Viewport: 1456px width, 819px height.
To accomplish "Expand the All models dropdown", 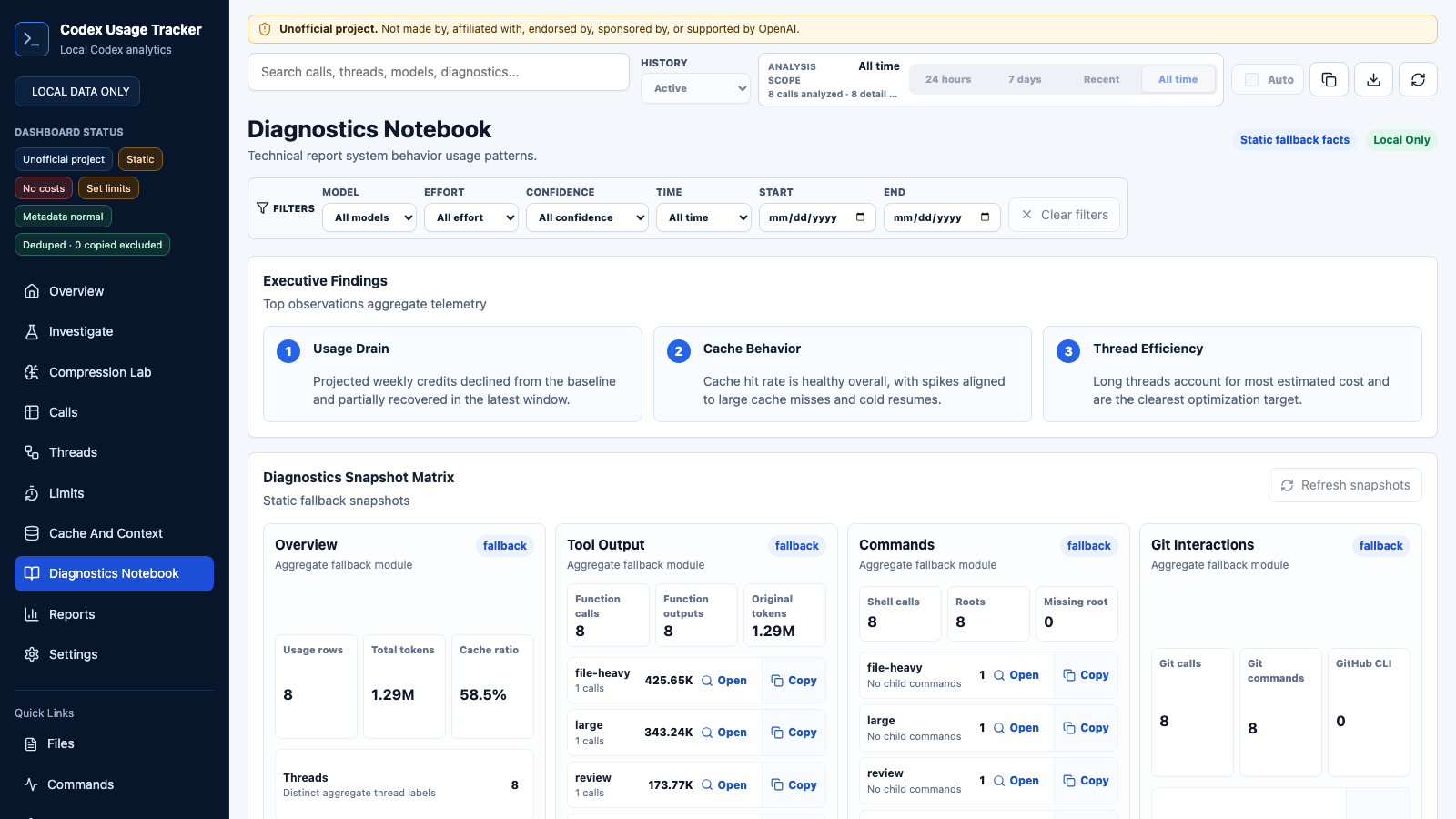I will (369, 217).
